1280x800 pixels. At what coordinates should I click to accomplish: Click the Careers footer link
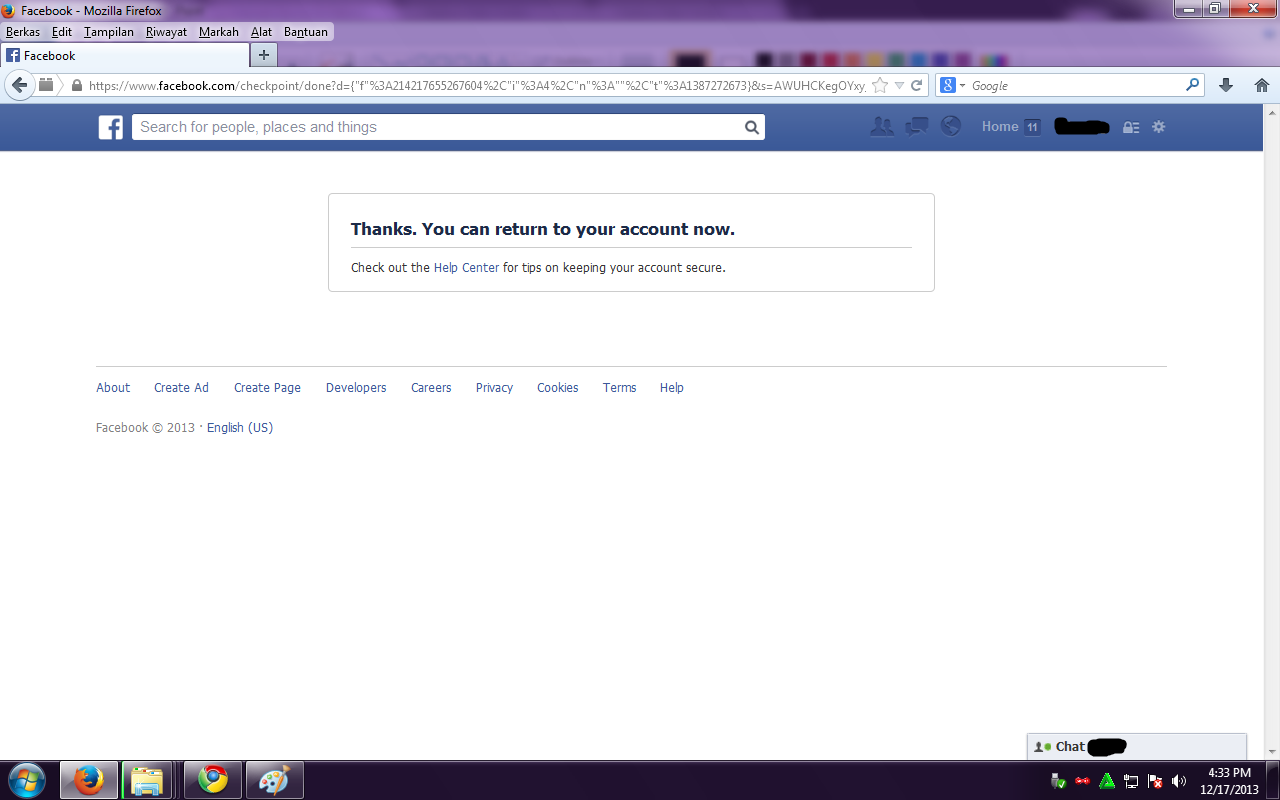[x=431, y=388]
